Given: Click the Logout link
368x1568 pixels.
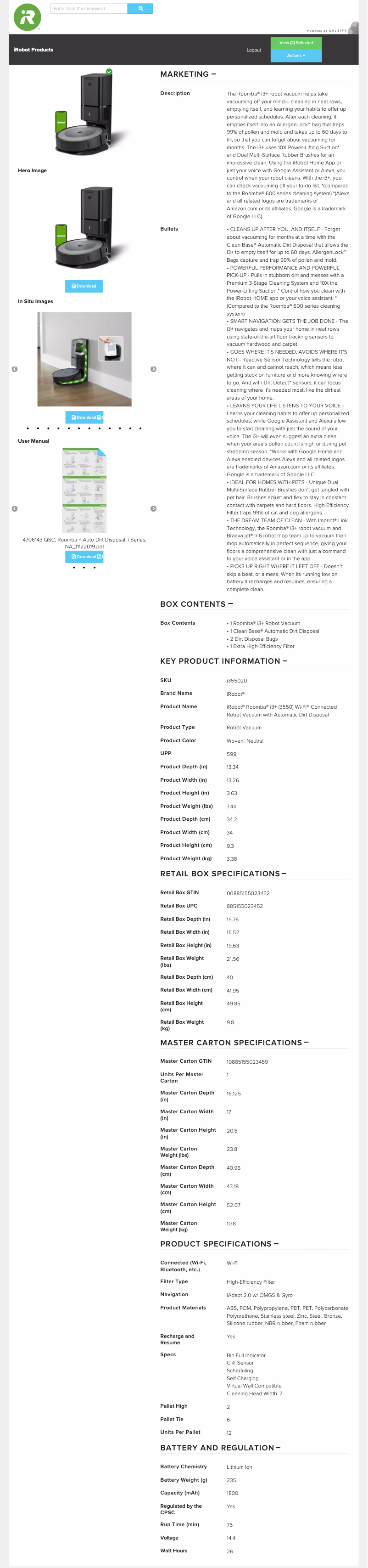Looking at the screenshot, I should (x=254, y=50).
